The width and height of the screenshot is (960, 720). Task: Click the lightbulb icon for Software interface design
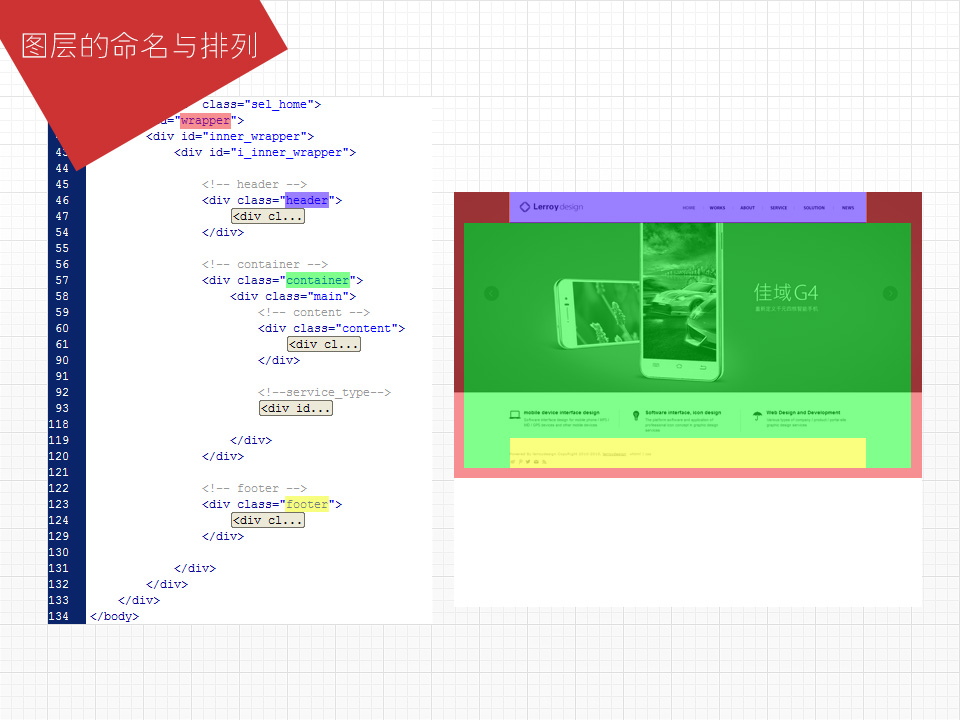click(636, 416)
